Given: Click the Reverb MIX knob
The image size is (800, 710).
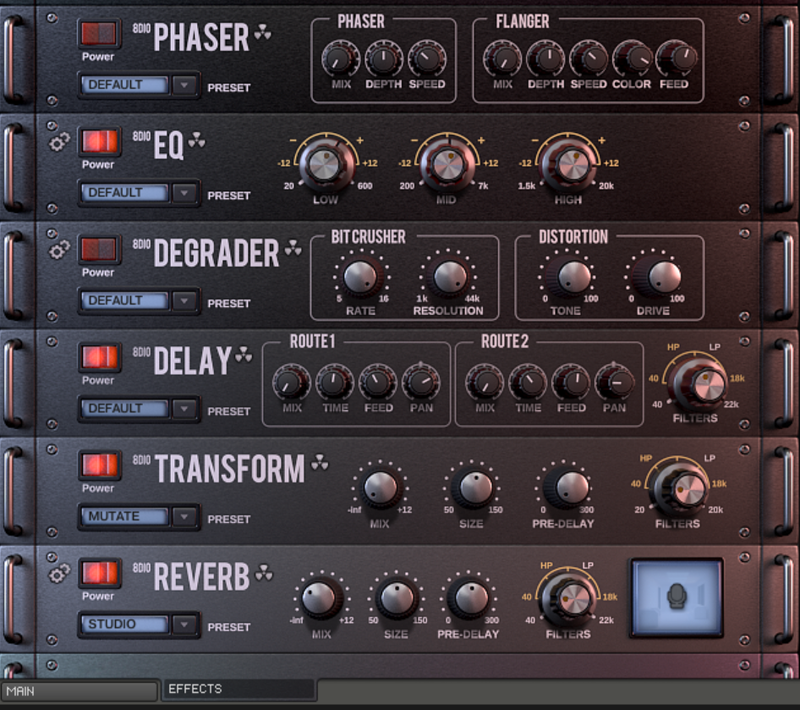Looking at the screenshot, I should pyautogui.click(x=321, y=598).
